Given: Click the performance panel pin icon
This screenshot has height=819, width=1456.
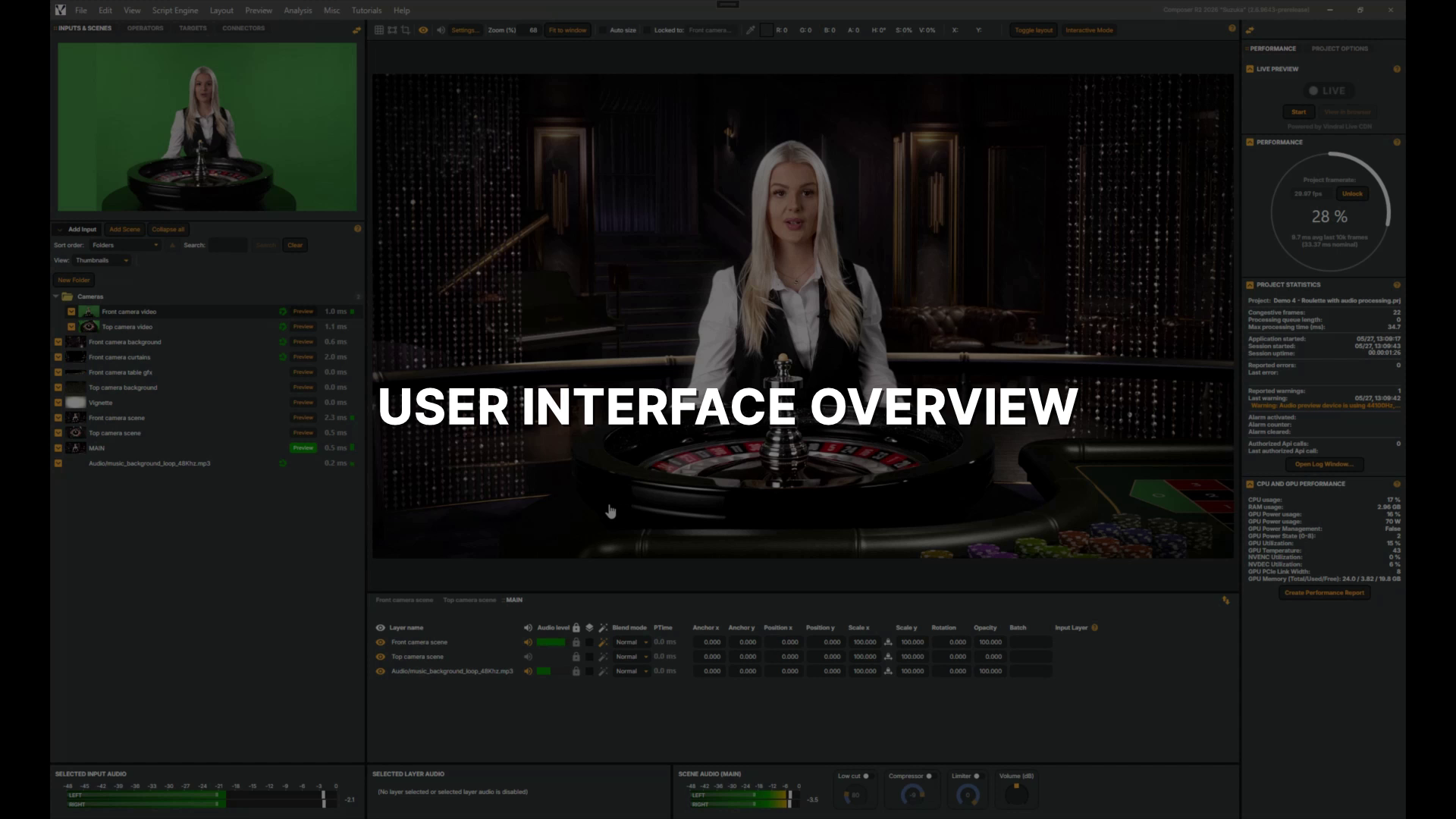Looking at the screenshot, I should pos(1249,30).
